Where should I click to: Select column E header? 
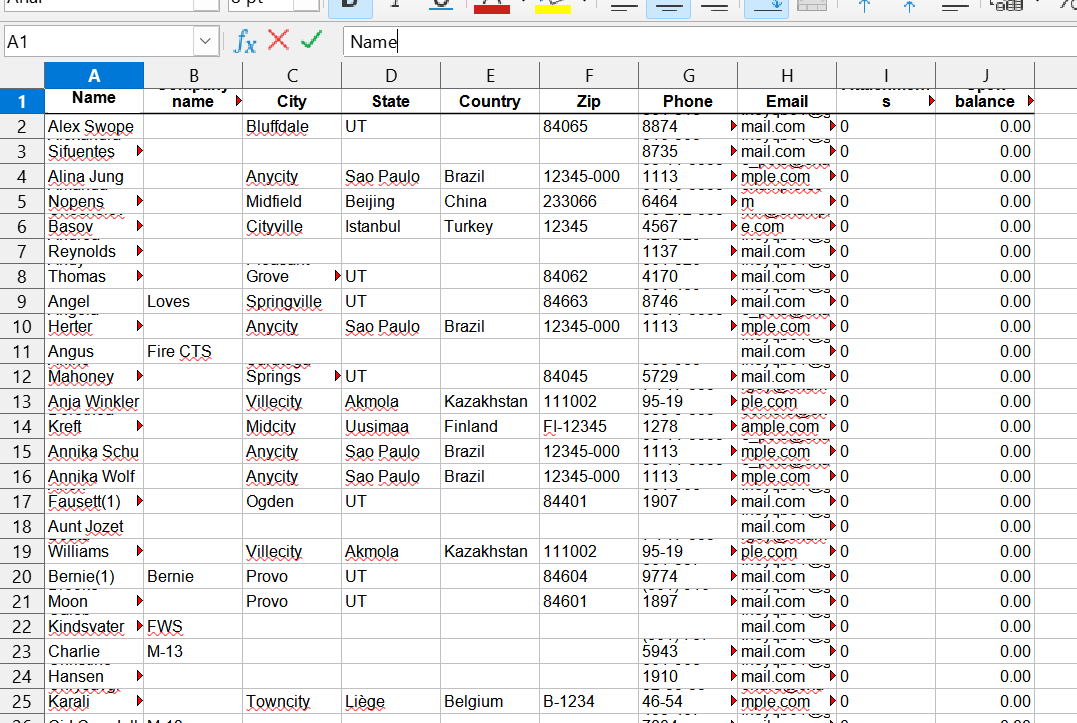click(490, 76)
